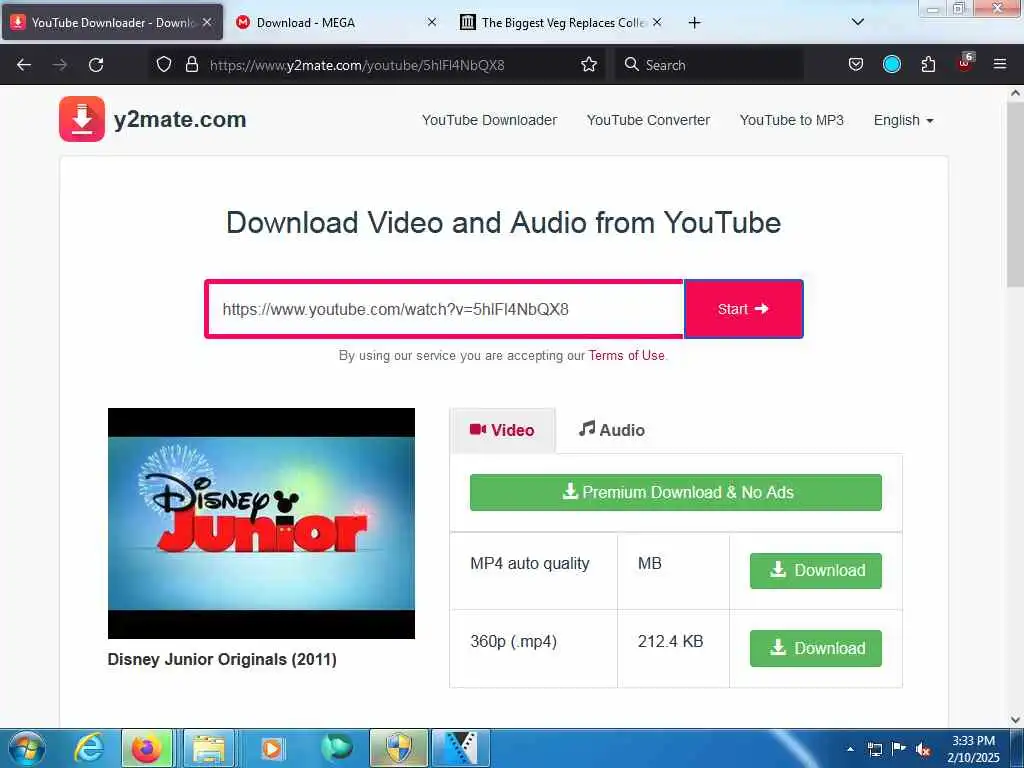The width and height of the screenshot is (1024, 768).
Task: Click the MP4 auto quality label
Action: (x=530, y=564)
